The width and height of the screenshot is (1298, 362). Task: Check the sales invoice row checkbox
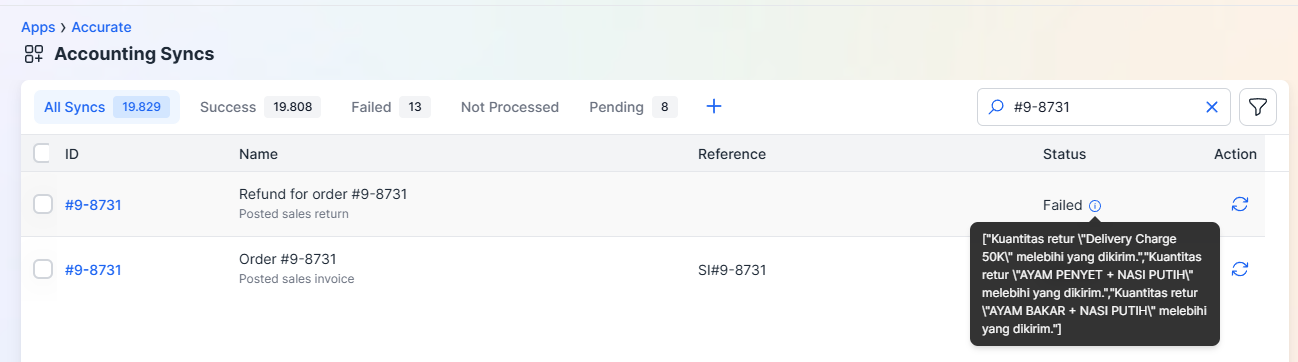pyautogui.click(x=43, y=269)
